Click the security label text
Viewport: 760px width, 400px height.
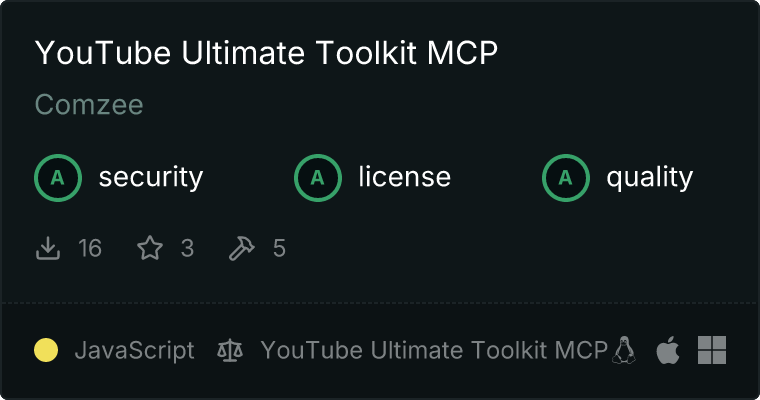151,177
